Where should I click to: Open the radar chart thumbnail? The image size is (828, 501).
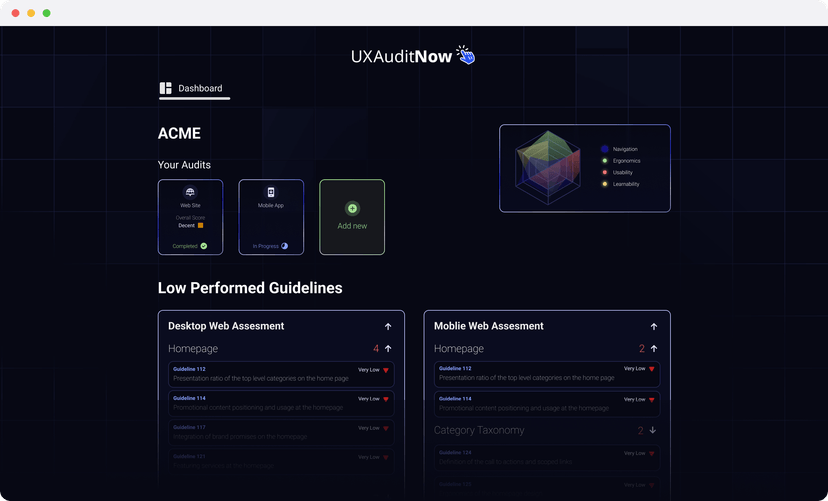[548, 168]
